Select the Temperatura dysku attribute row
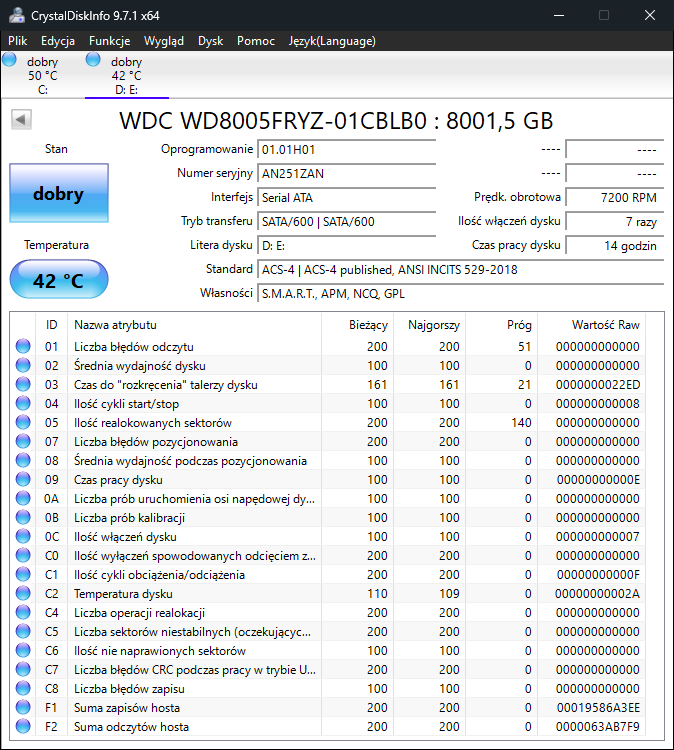The width and height of the screenshot is (674, 750). click(x=328, y=594)
